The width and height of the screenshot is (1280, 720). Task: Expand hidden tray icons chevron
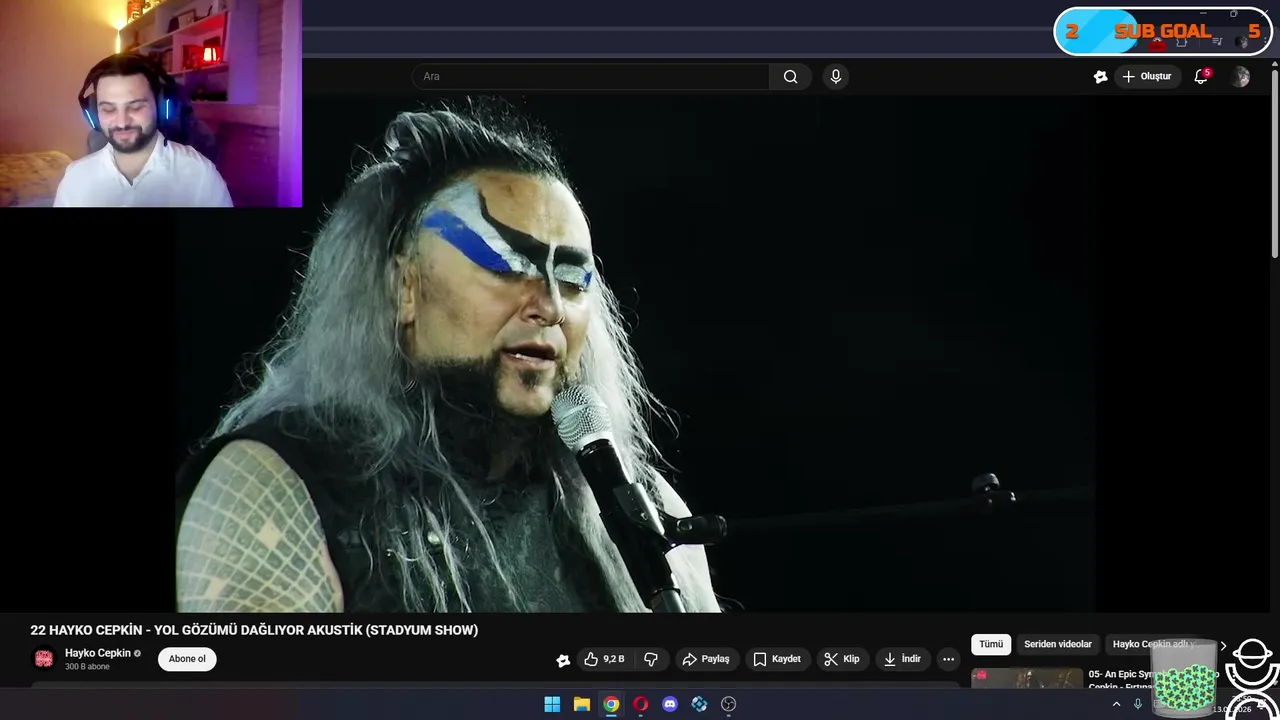(x=1116, y=705)
